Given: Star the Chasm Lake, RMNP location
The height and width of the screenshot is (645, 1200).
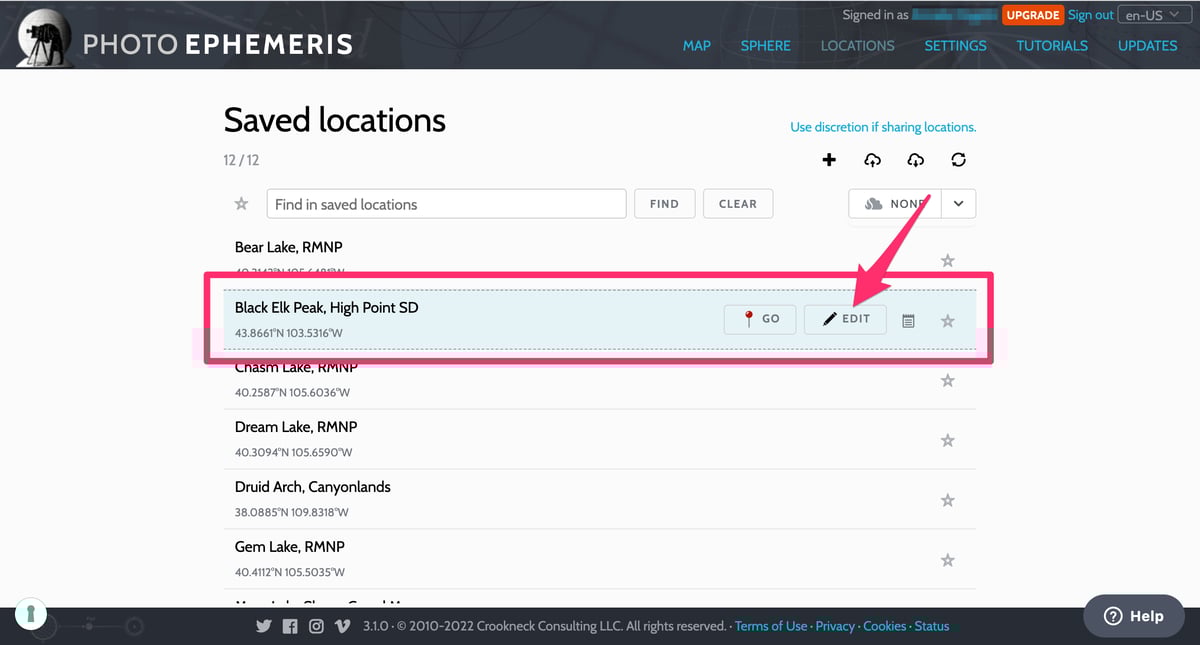Looking at the screenshot, I should [x=948, y=381].
